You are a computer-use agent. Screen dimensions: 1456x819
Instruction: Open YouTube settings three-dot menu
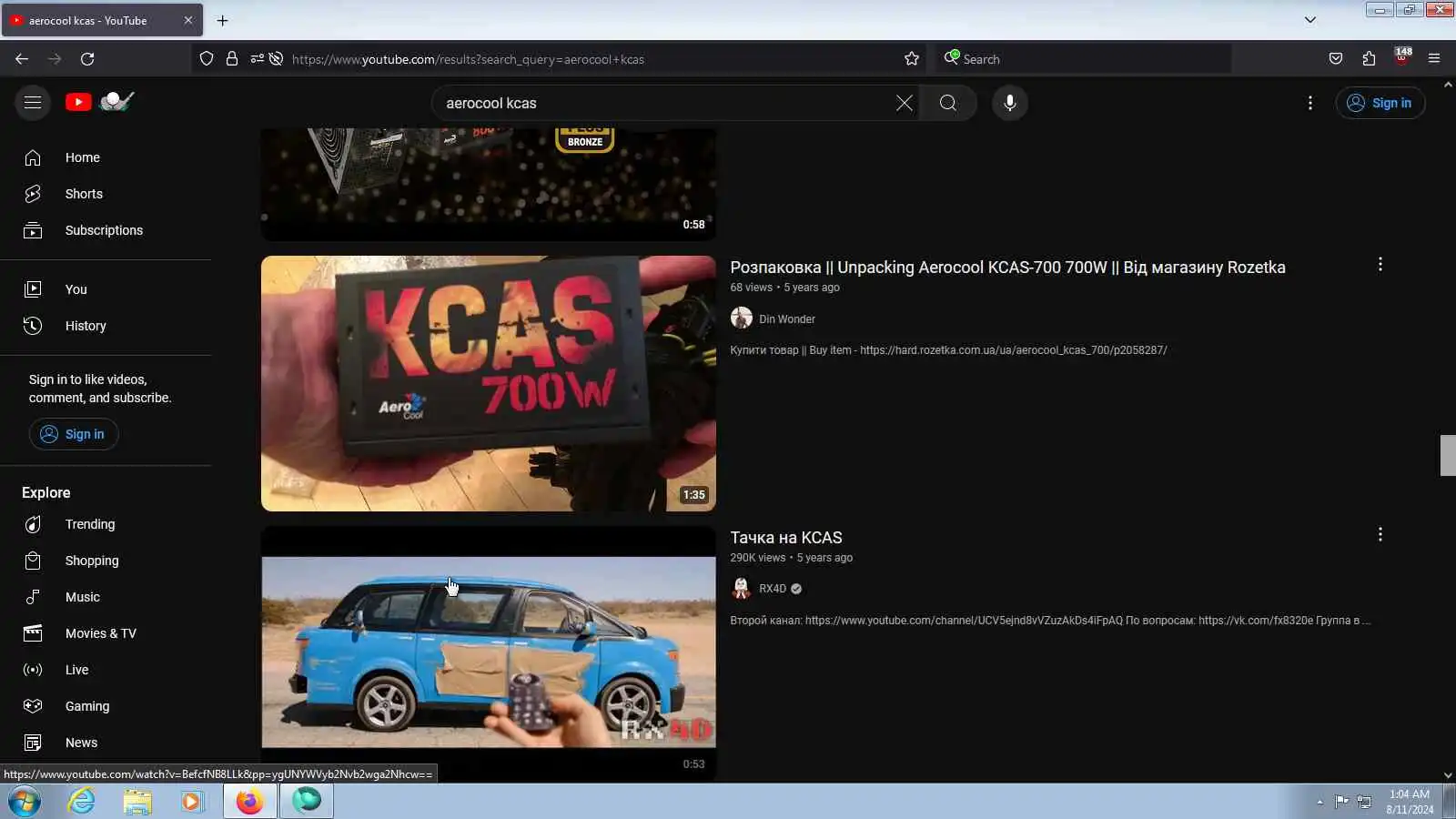pos(1310,103)
